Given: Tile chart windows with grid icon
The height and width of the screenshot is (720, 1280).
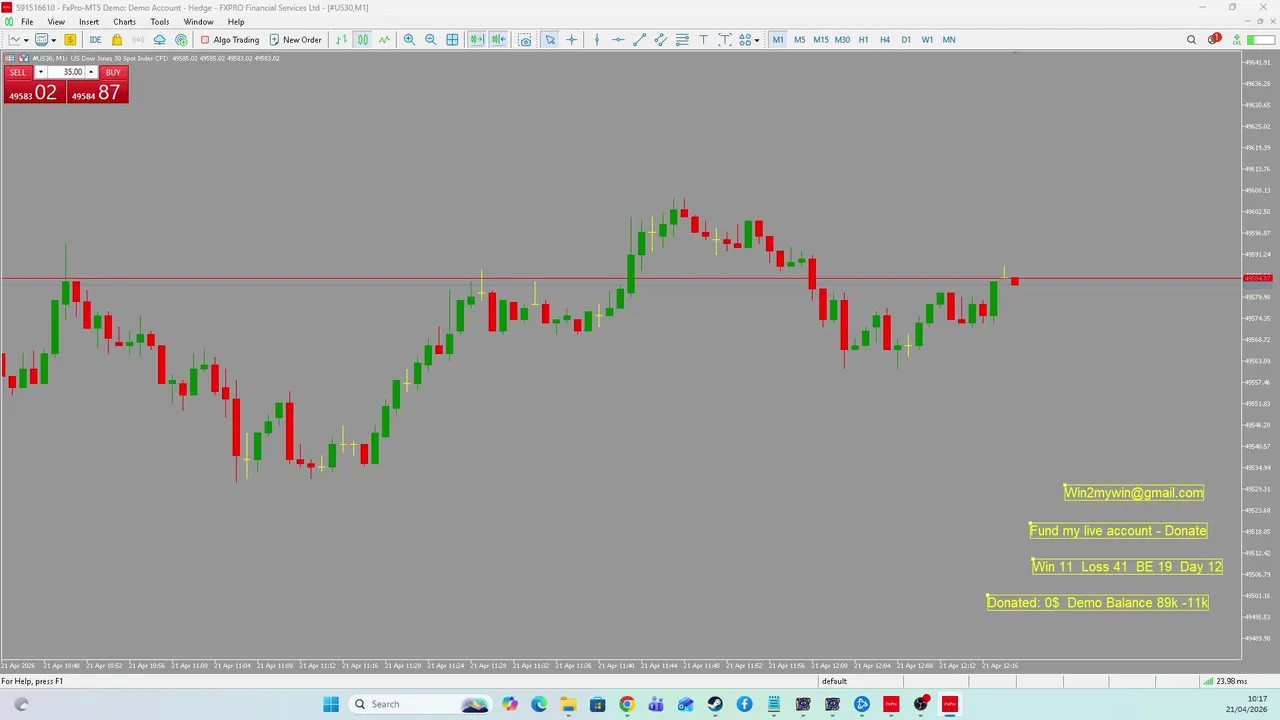Looking at the screenshot, I should click(x=452, y=40).
